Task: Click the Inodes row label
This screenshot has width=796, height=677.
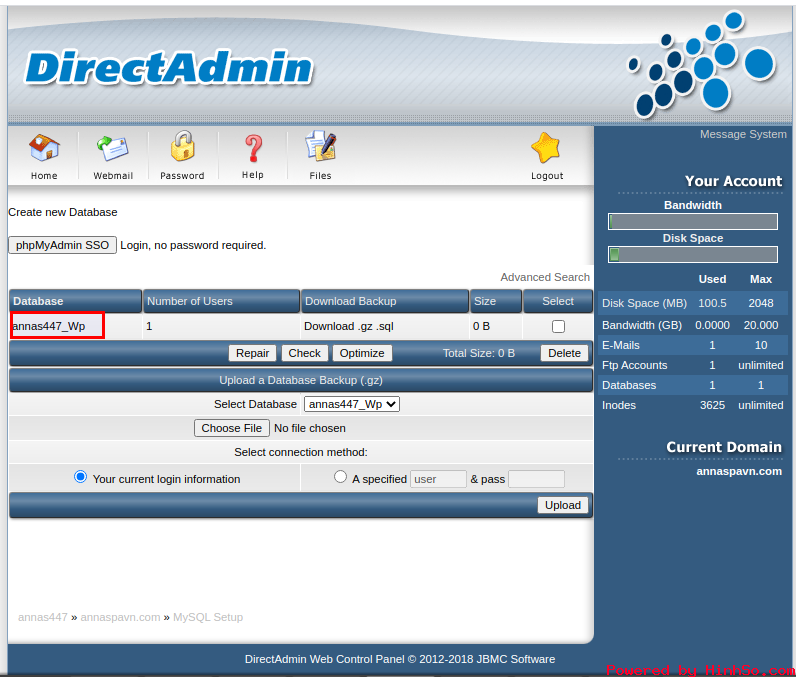Action: (x=618, y=405)
